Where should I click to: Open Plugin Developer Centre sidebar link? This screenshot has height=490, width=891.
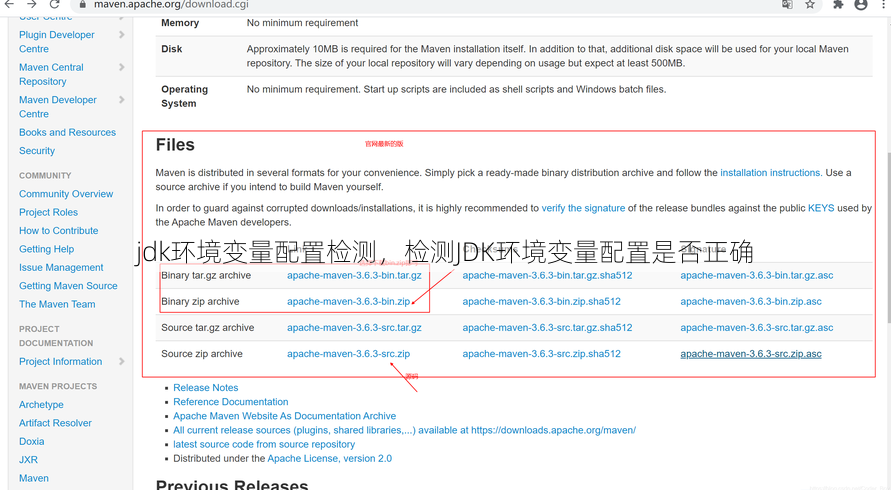[57, 42]
